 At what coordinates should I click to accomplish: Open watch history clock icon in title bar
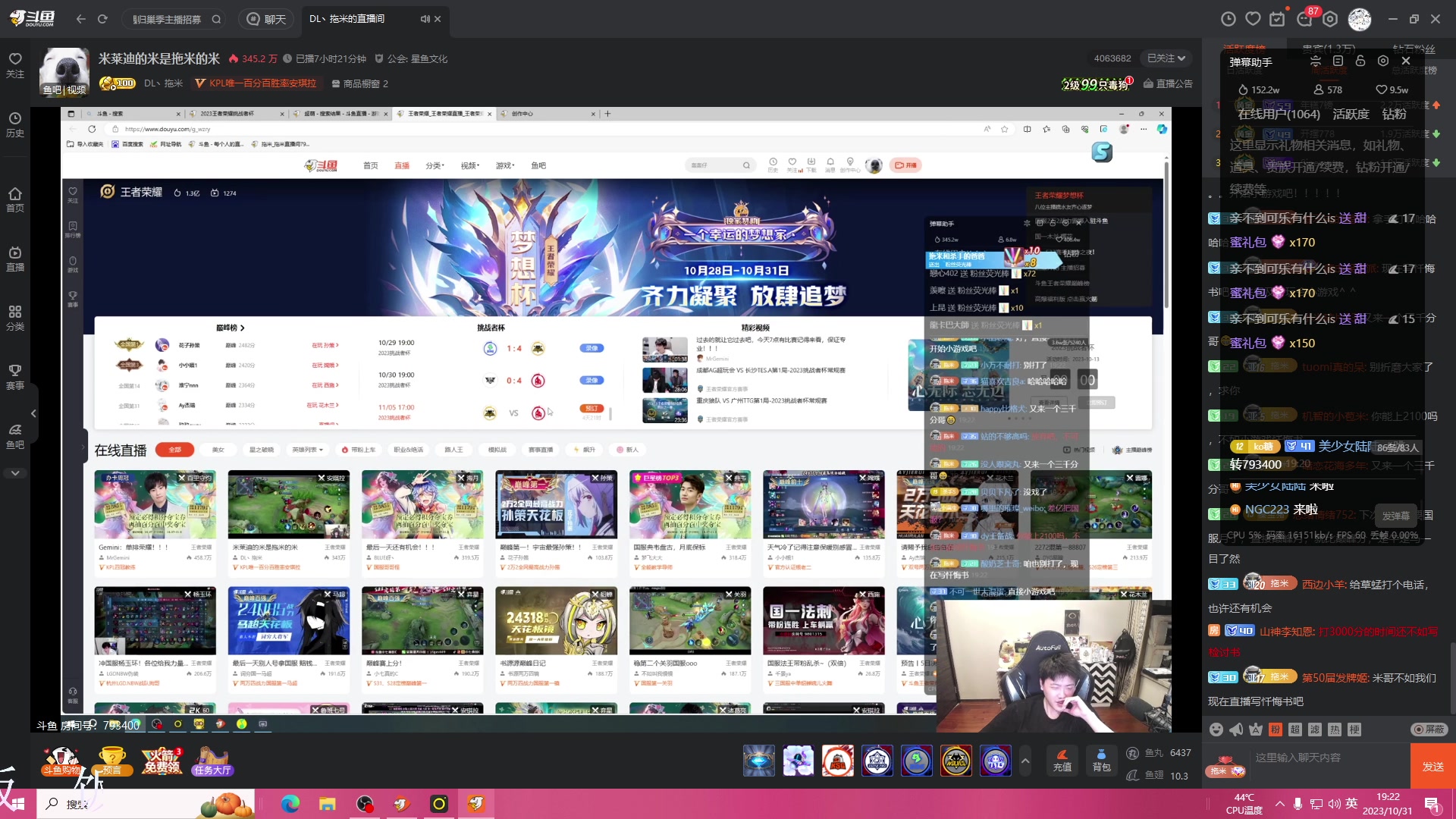click(1228, 19)
